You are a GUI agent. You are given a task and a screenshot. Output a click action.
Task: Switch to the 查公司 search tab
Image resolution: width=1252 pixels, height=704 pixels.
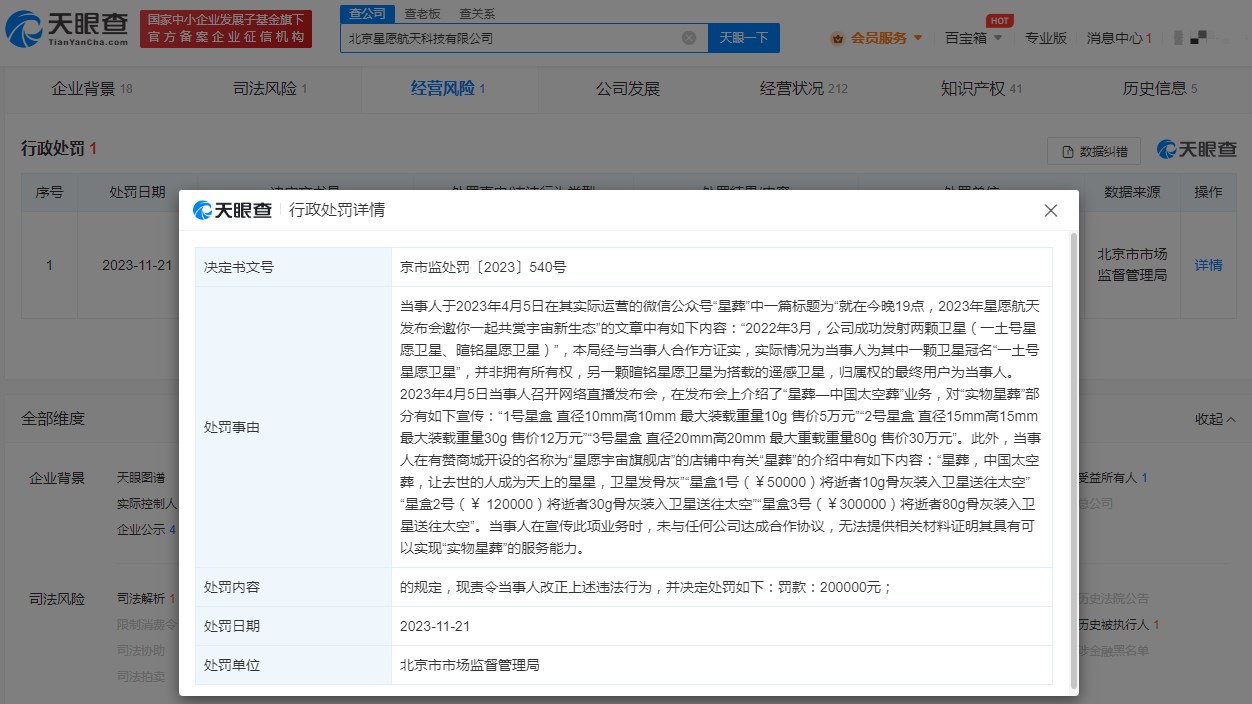click(368, 13)
